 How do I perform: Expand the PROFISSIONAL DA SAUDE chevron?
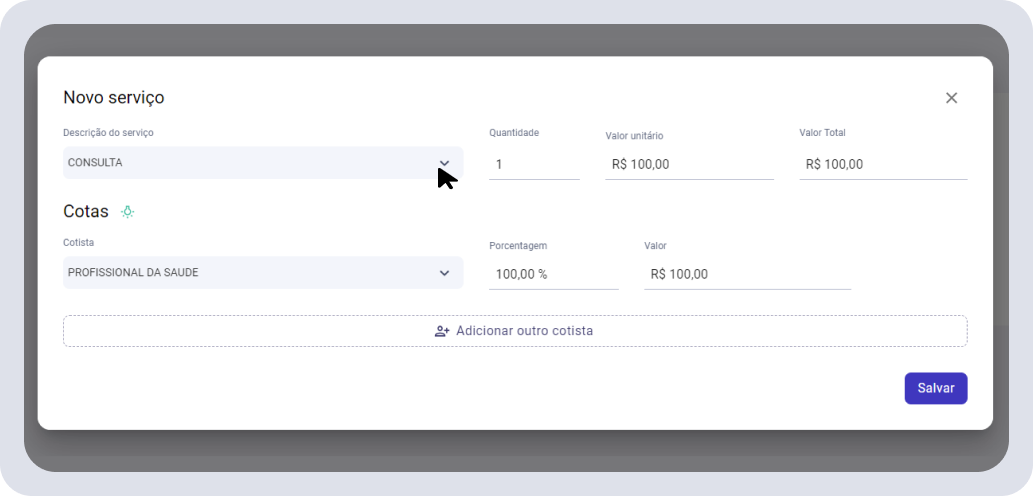tap(445, 273)
